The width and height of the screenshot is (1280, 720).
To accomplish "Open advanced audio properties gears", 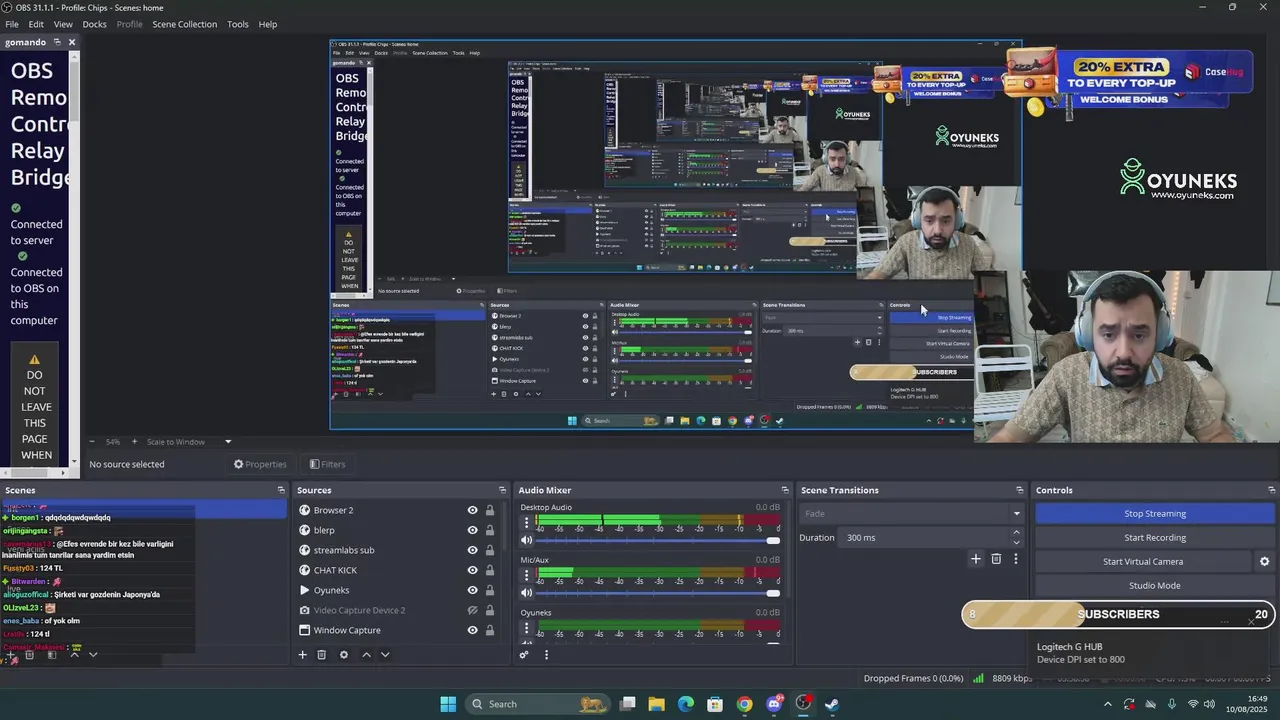I will pos(524,655).
